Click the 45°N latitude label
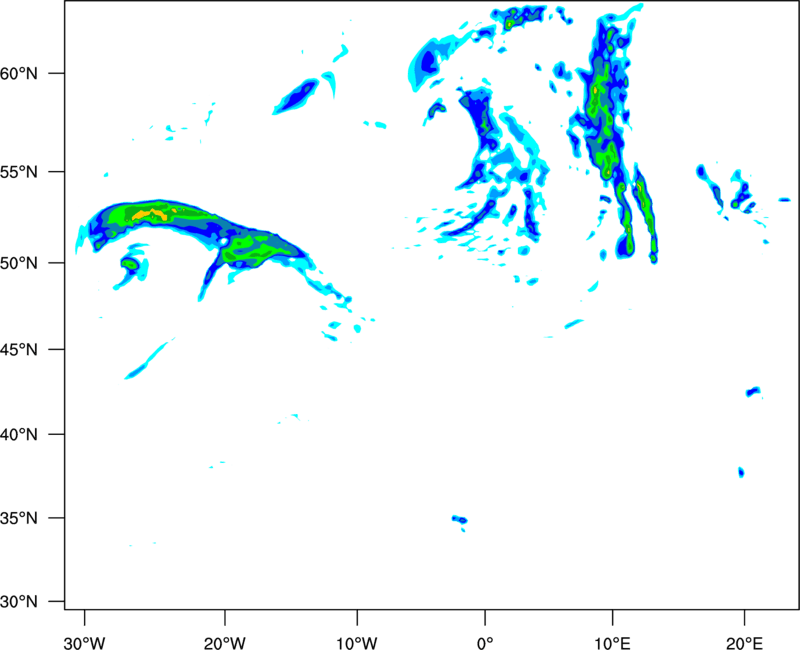This screenshot has width=800, height=650. click(x=19, y=349)
